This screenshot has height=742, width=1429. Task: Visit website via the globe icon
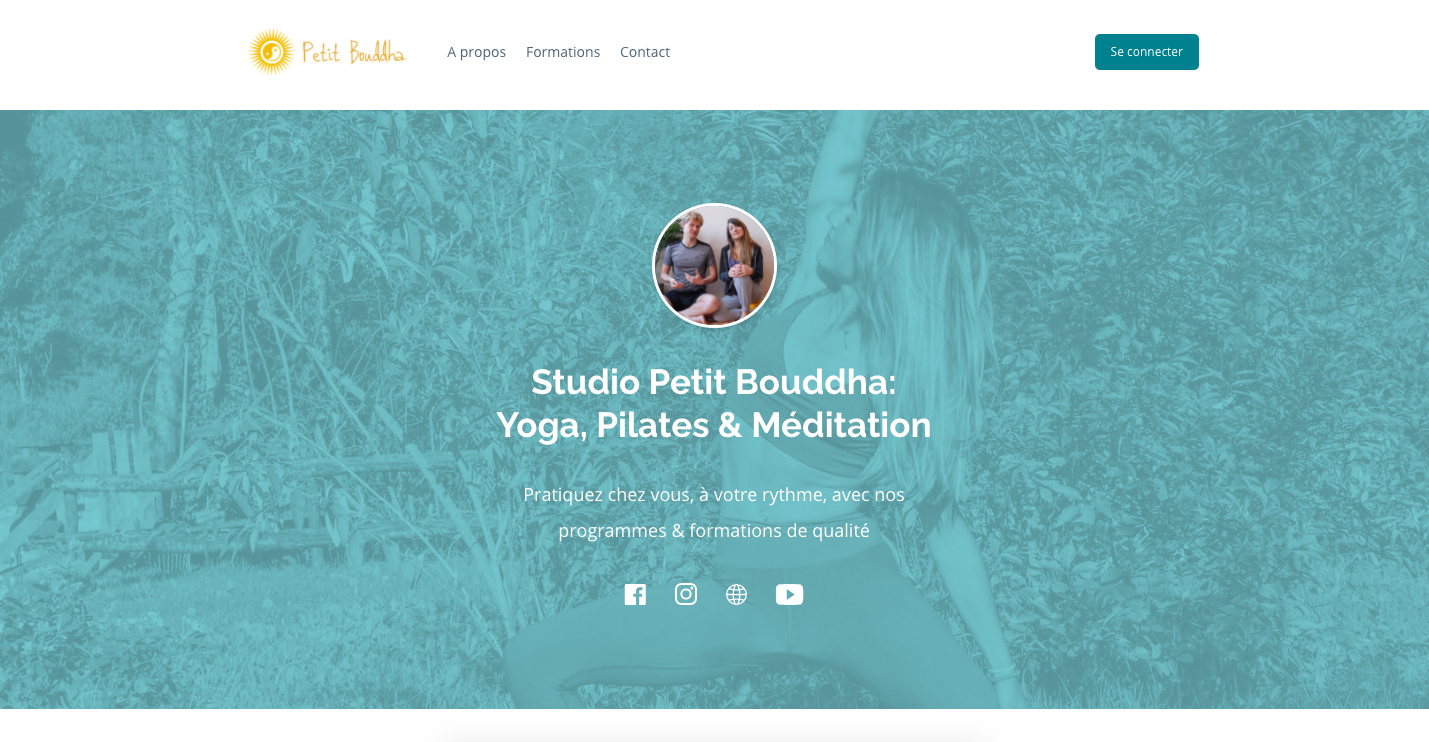(737, 595)
